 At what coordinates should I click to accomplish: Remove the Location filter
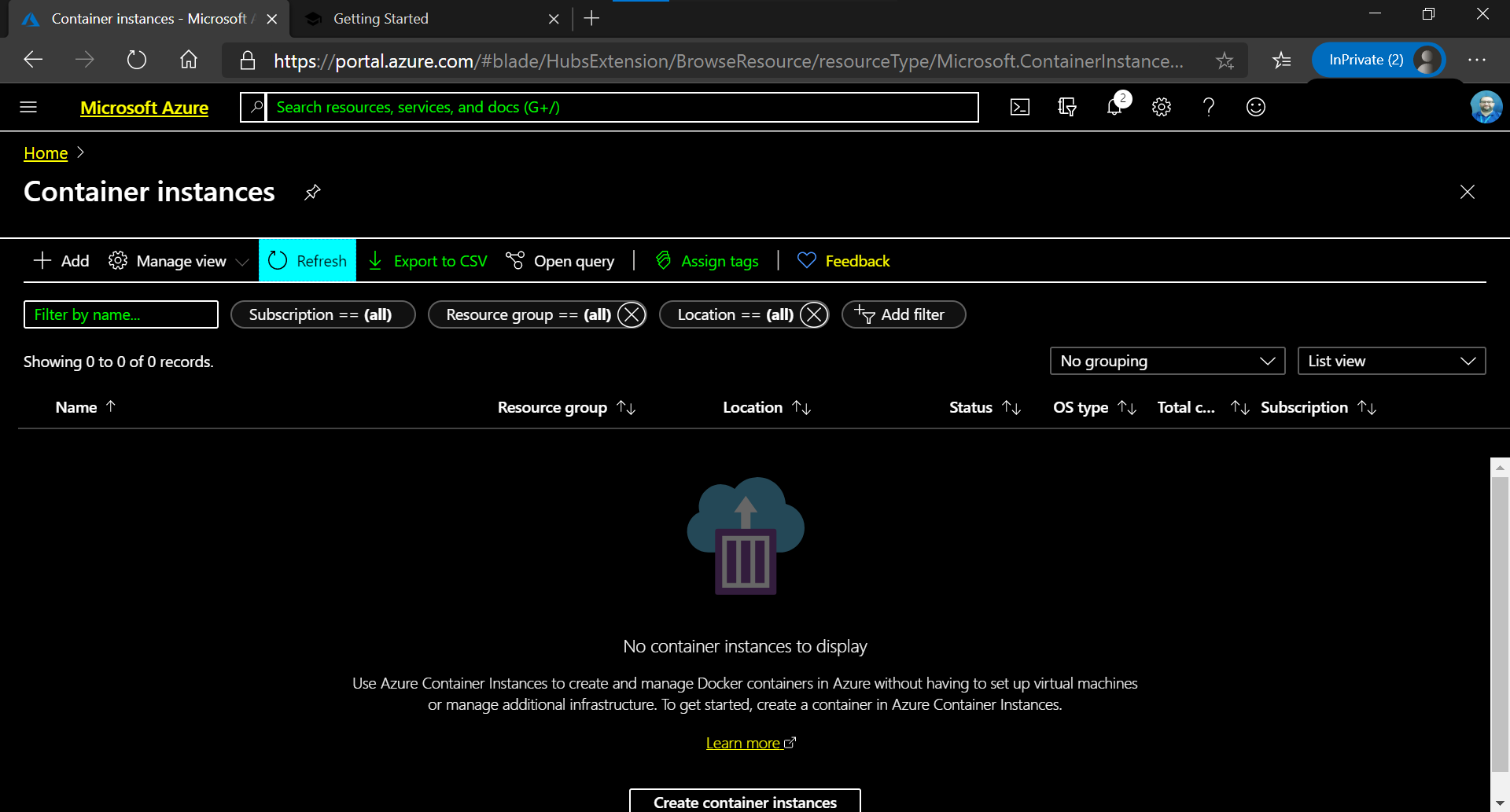click(x=814, y=315)
